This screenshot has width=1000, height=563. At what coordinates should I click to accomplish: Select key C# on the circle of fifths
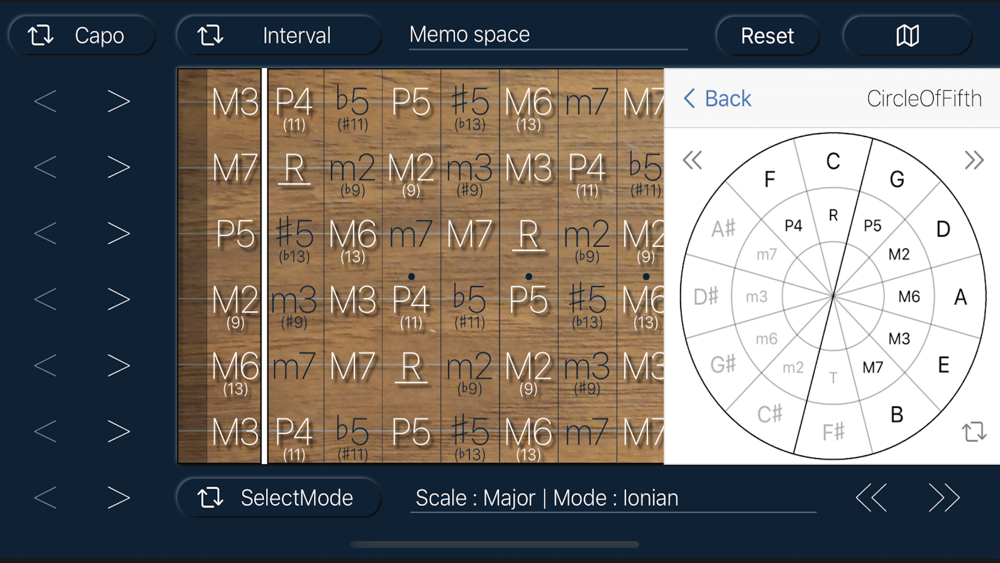click(x=770, y=414)
